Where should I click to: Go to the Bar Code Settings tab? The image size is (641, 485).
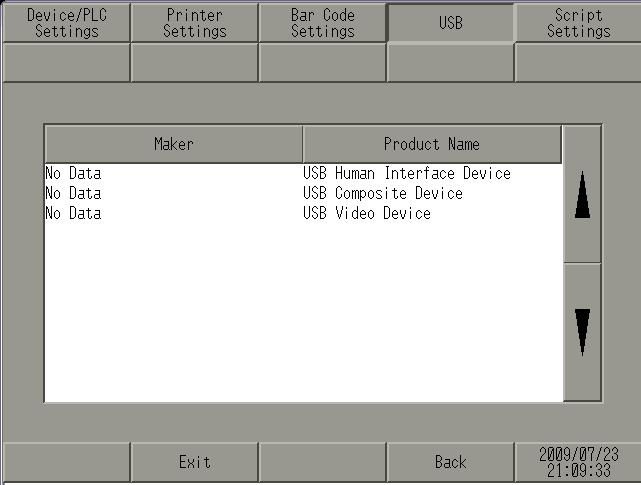(322, 23)
